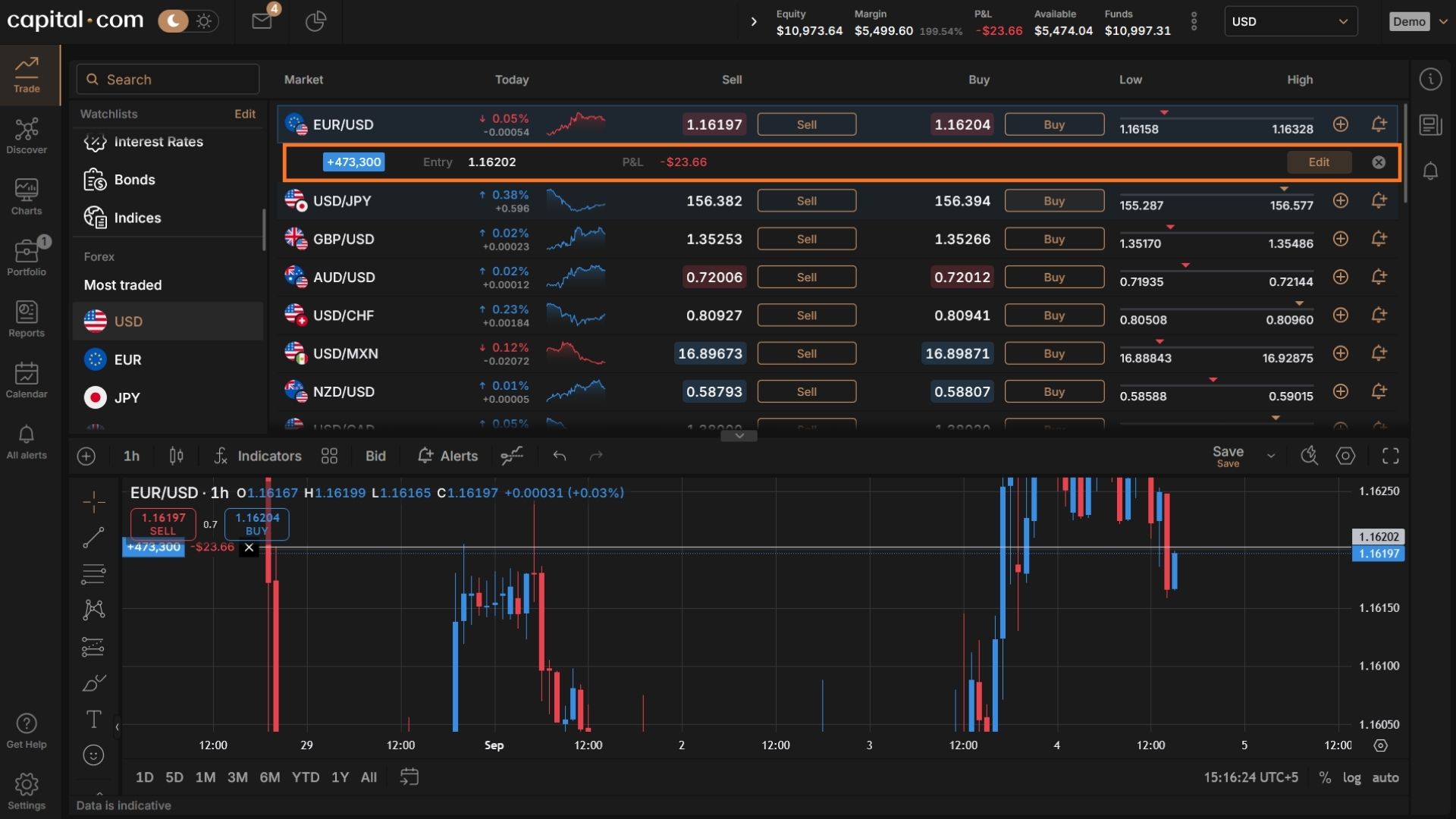The height and width of the screenshot is (819, 1456).
Task: Toggle log scale on chart
Action: pos(1351,777)
